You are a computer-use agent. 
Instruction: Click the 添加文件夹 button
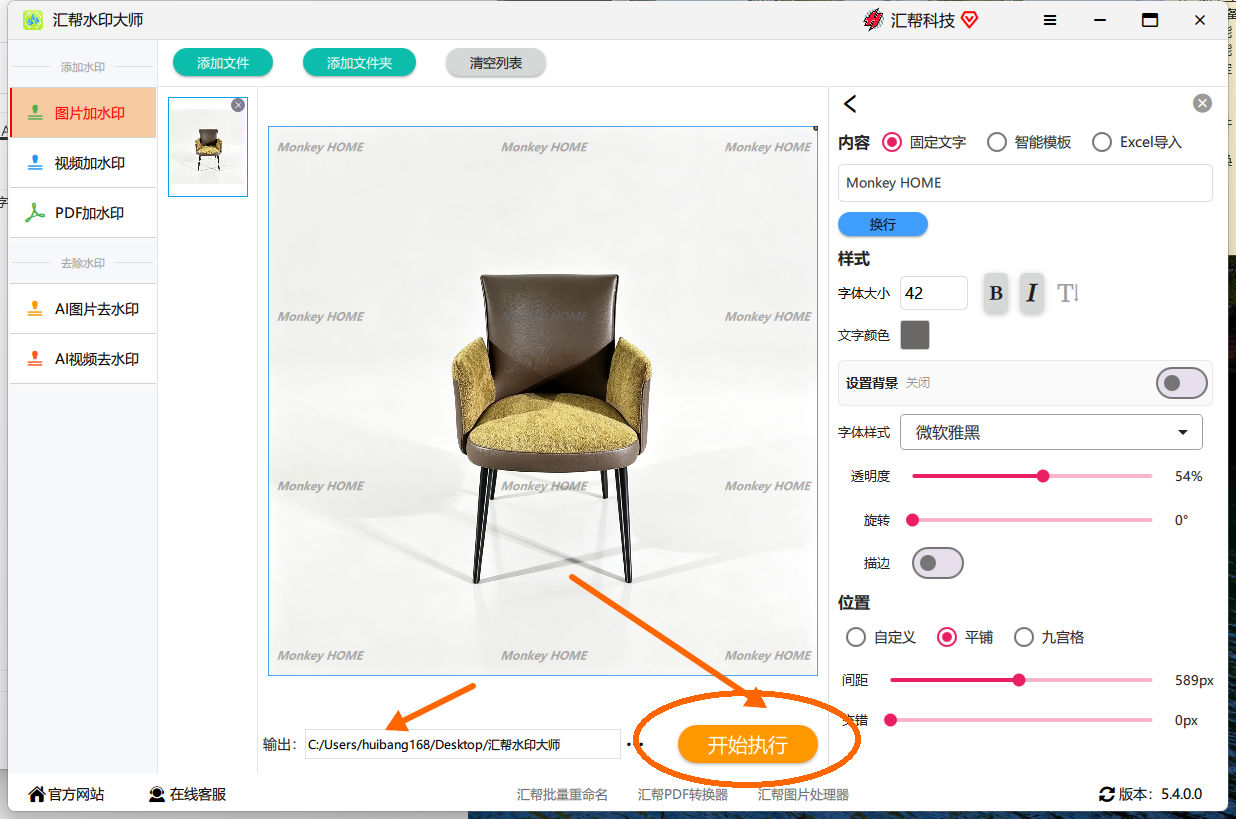pyautogui.click(x=359, y=63)
